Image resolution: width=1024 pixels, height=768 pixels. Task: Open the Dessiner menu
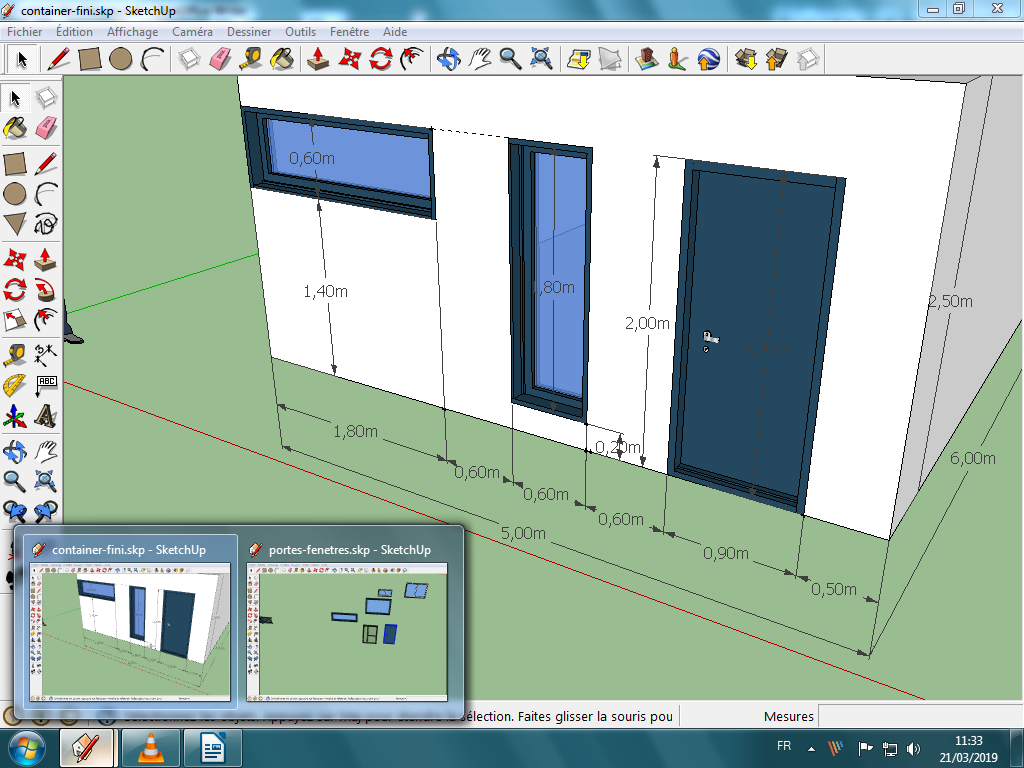[249, 32]
